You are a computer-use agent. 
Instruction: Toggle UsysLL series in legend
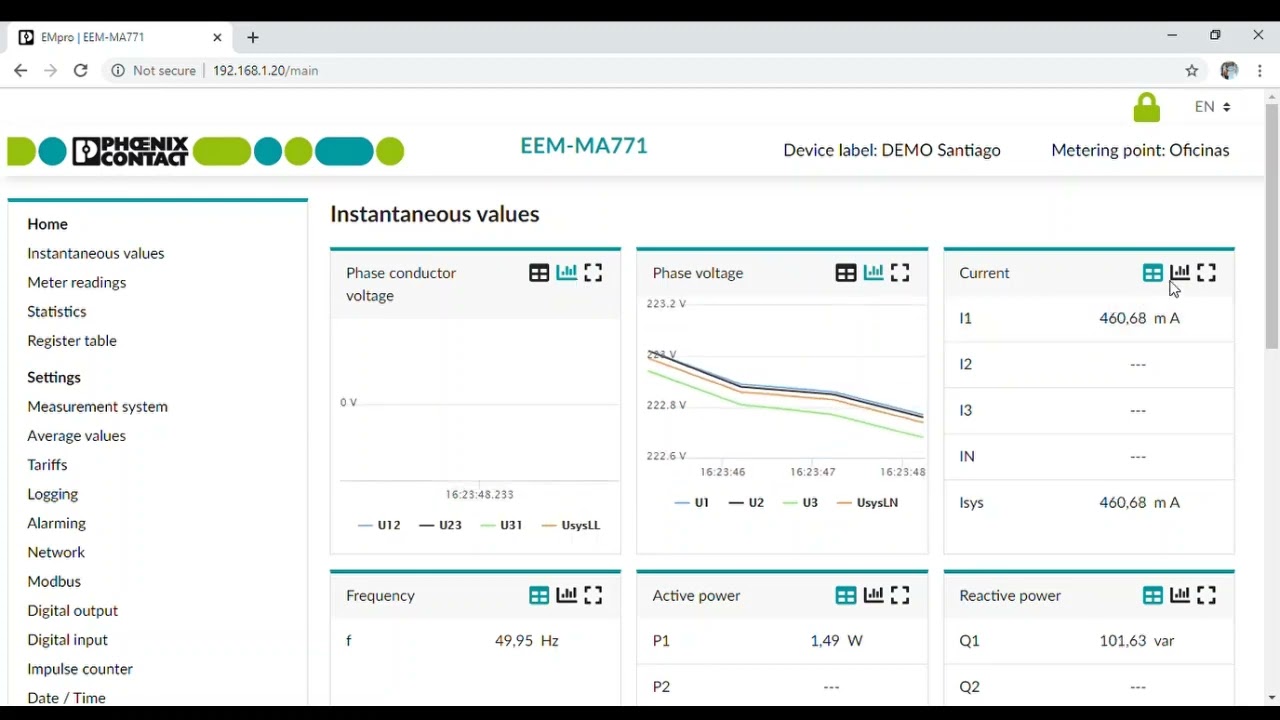571,525
